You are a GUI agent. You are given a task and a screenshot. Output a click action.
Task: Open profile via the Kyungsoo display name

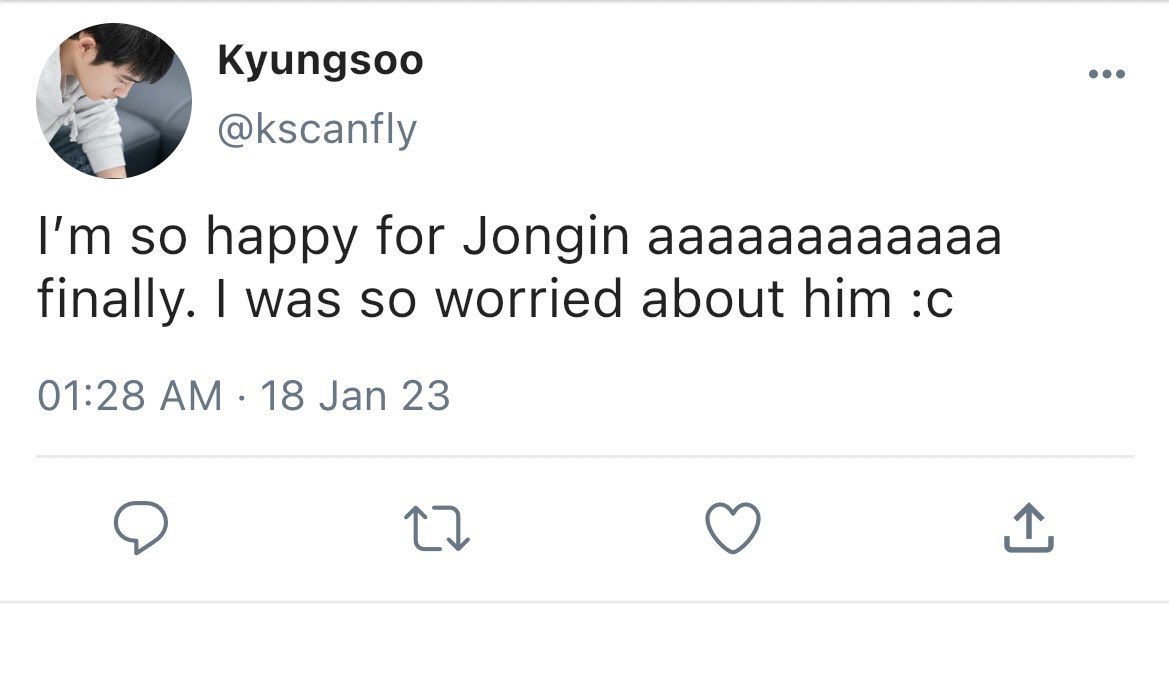click(x=321, y=61)
